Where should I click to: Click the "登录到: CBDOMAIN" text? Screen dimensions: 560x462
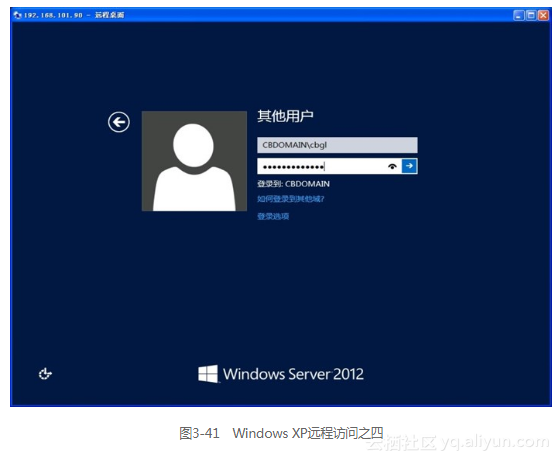(293, 184)
